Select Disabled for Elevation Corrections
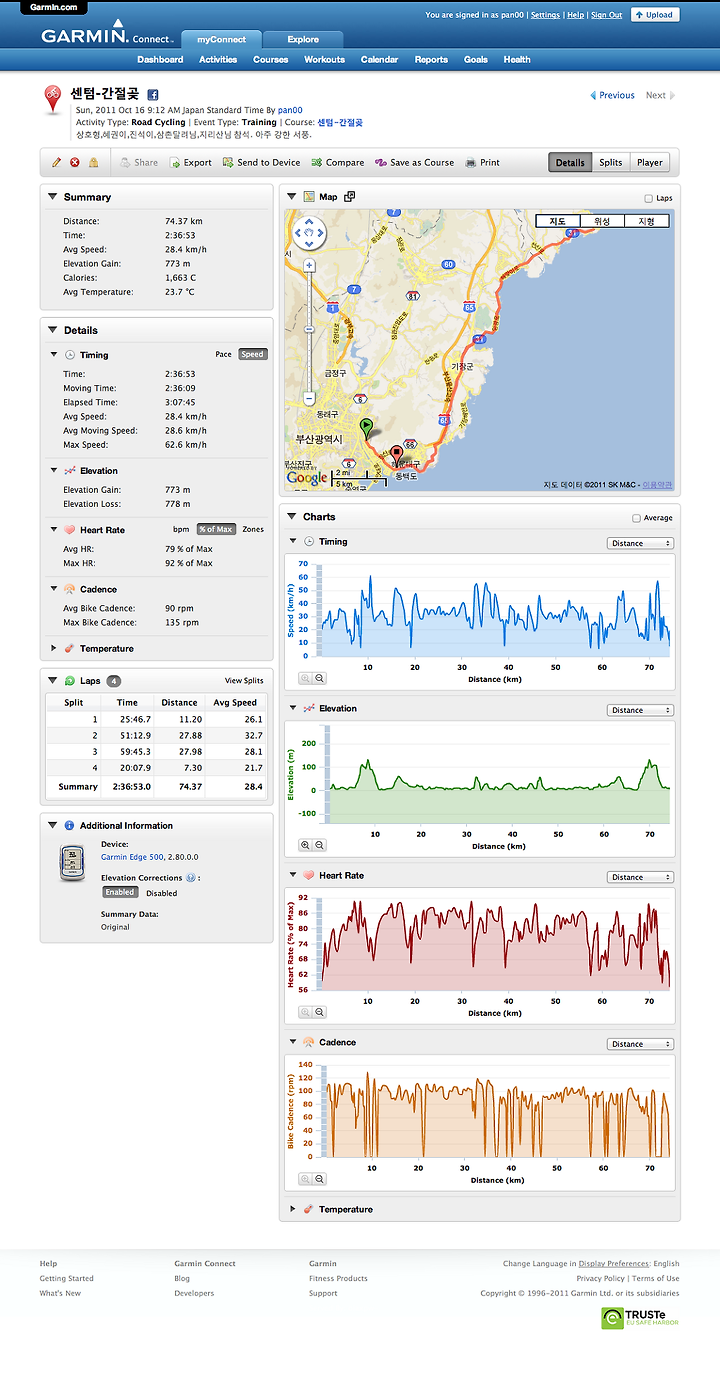The height and width of the screenshot is (1382, 720). click(161, 893)
